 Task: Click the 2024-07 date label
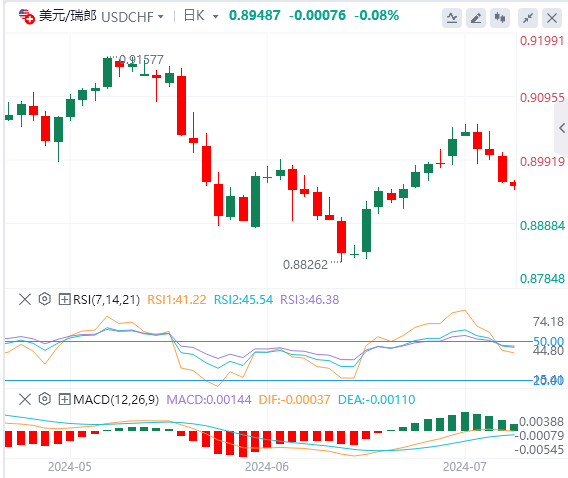click(464, 467)
